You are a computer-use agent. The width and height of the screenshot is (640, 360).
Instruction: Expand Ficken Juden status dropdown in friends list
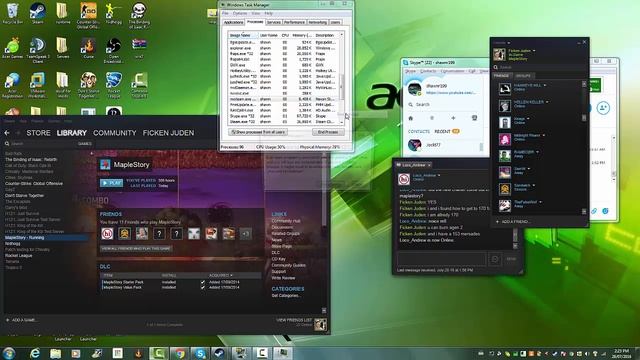(534, 51)
